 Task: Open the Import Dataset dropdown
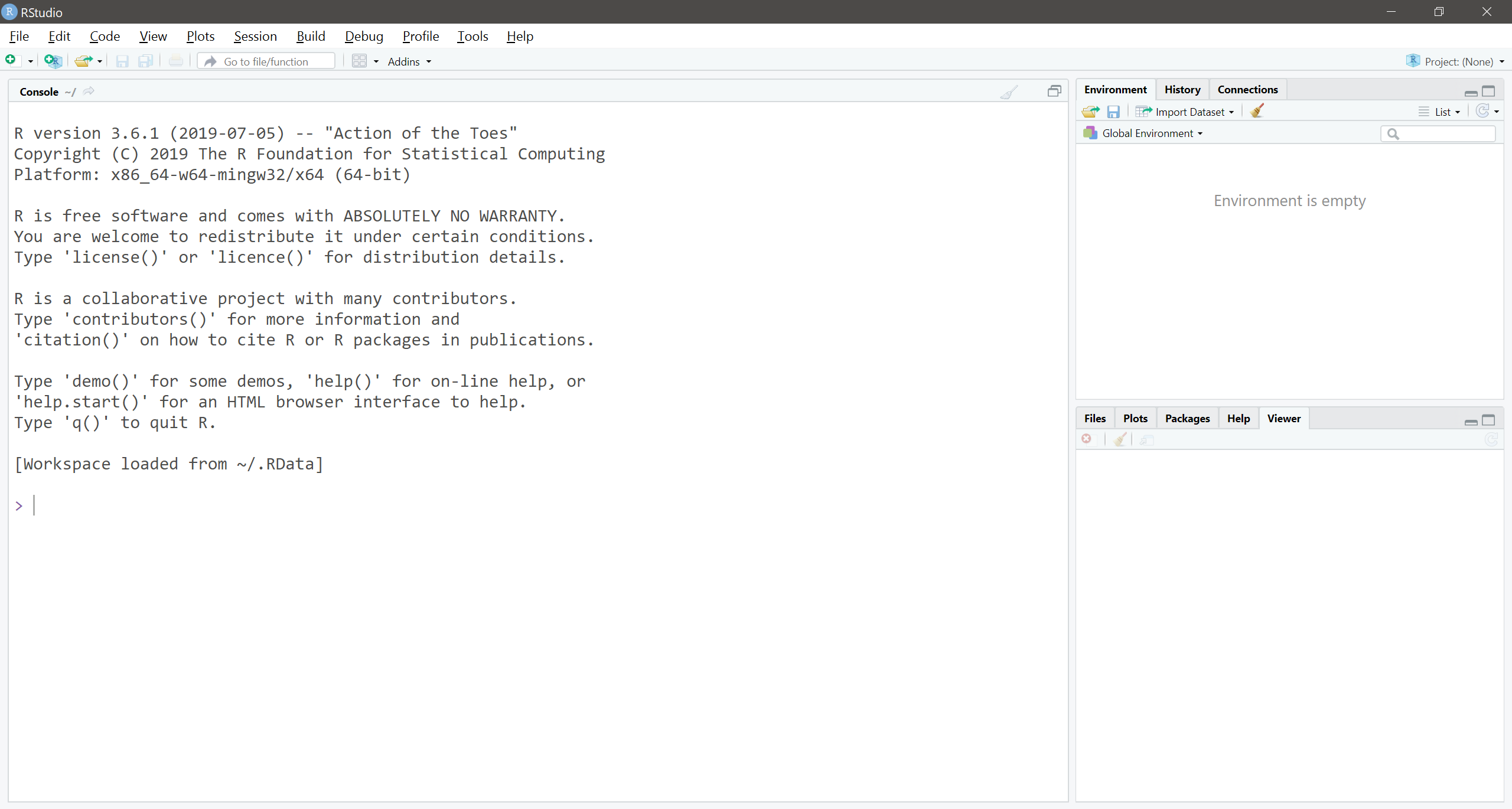[1185, 112]
